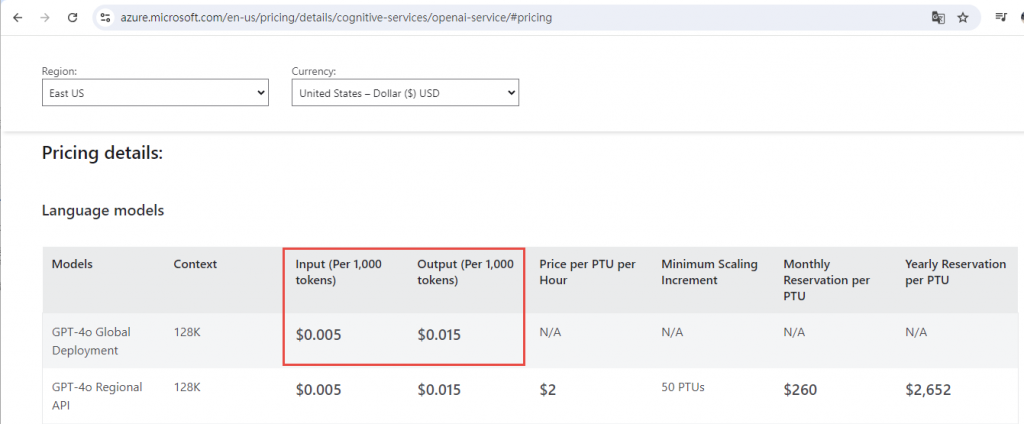Select the GPT-4o Global Deployment row label

click(x=91, y=341)
